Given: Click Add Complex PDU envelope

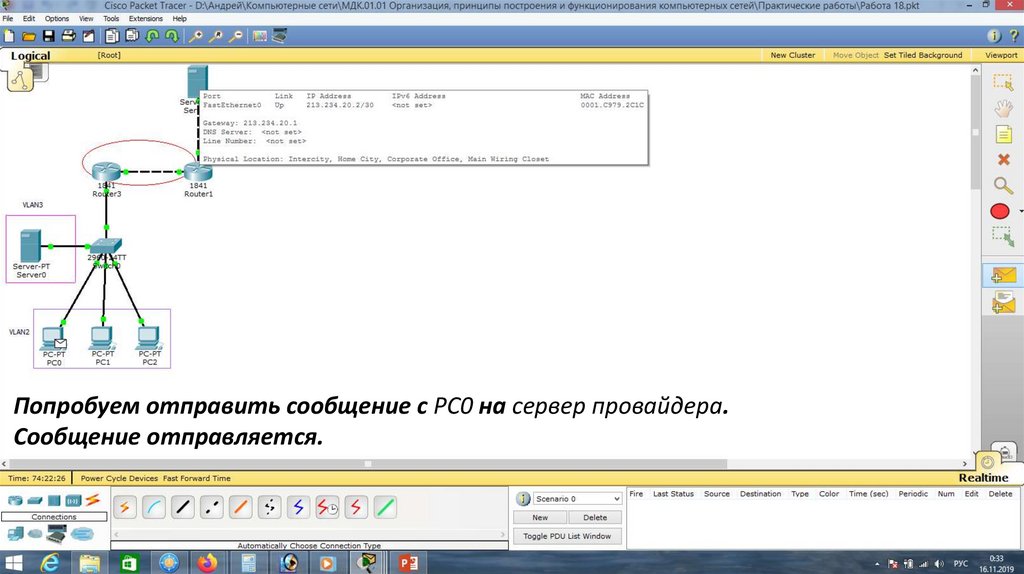Looking at the screenshot, I should [x=1002, y=302].
